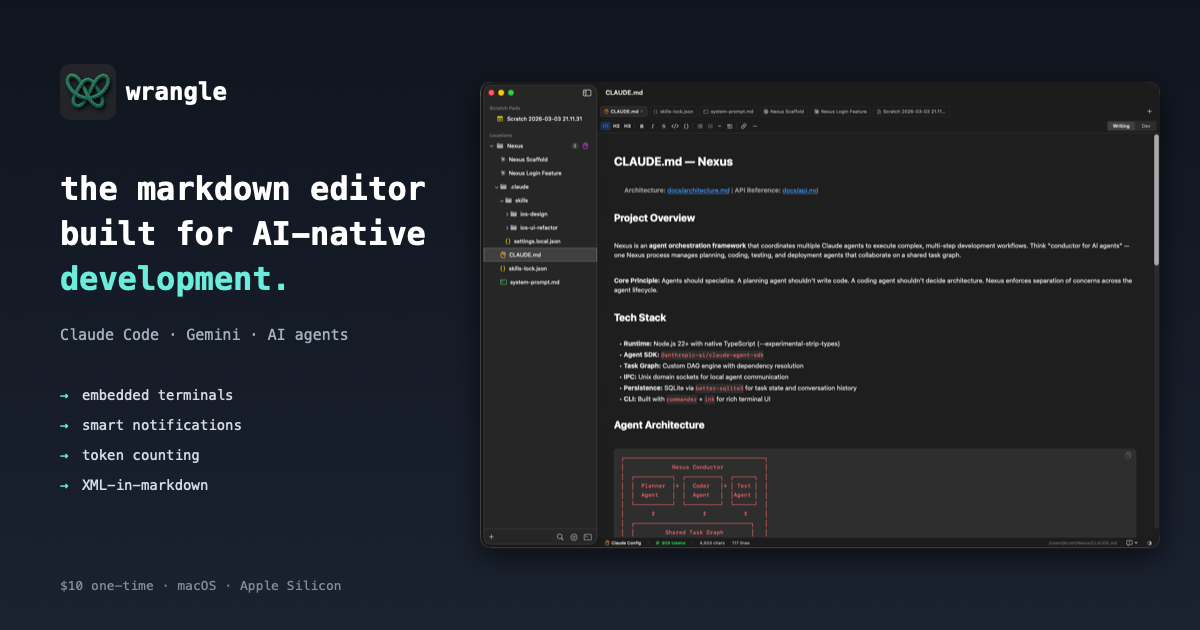The width and height of the screenshot is (1200, 630).
Task: Switch to the Scratch 2026-03-03 tab
Action: point(910,111)
